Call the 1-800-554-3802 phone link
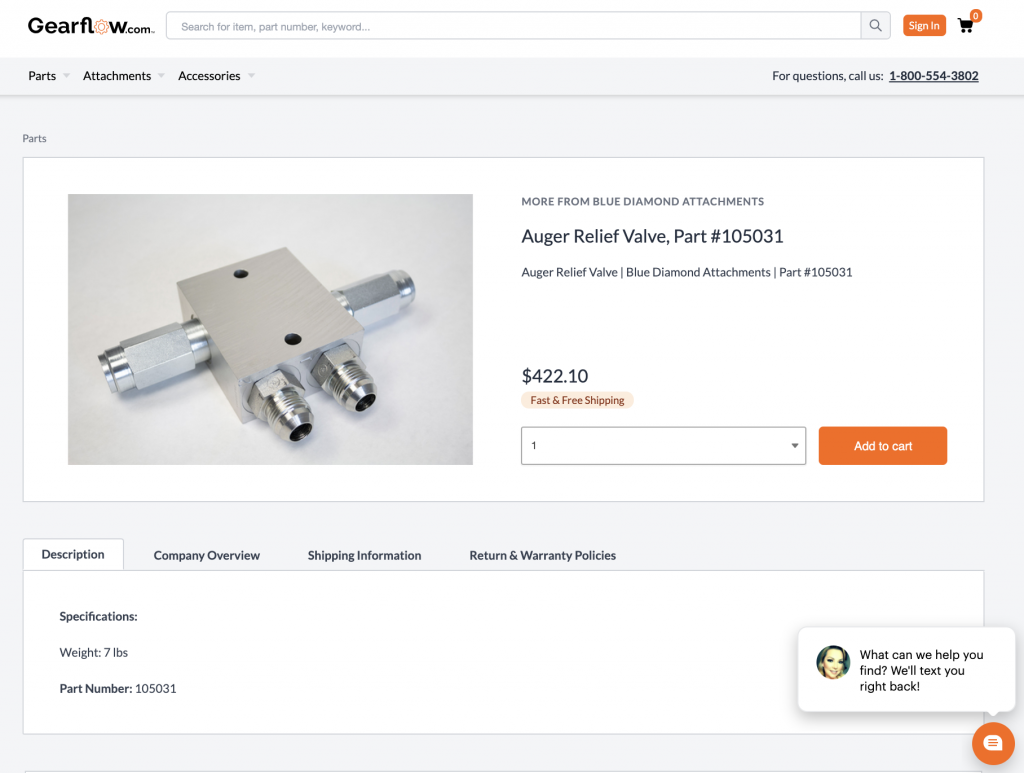Viewport: 1024px width, 773px height. click(x=933, y=76)
